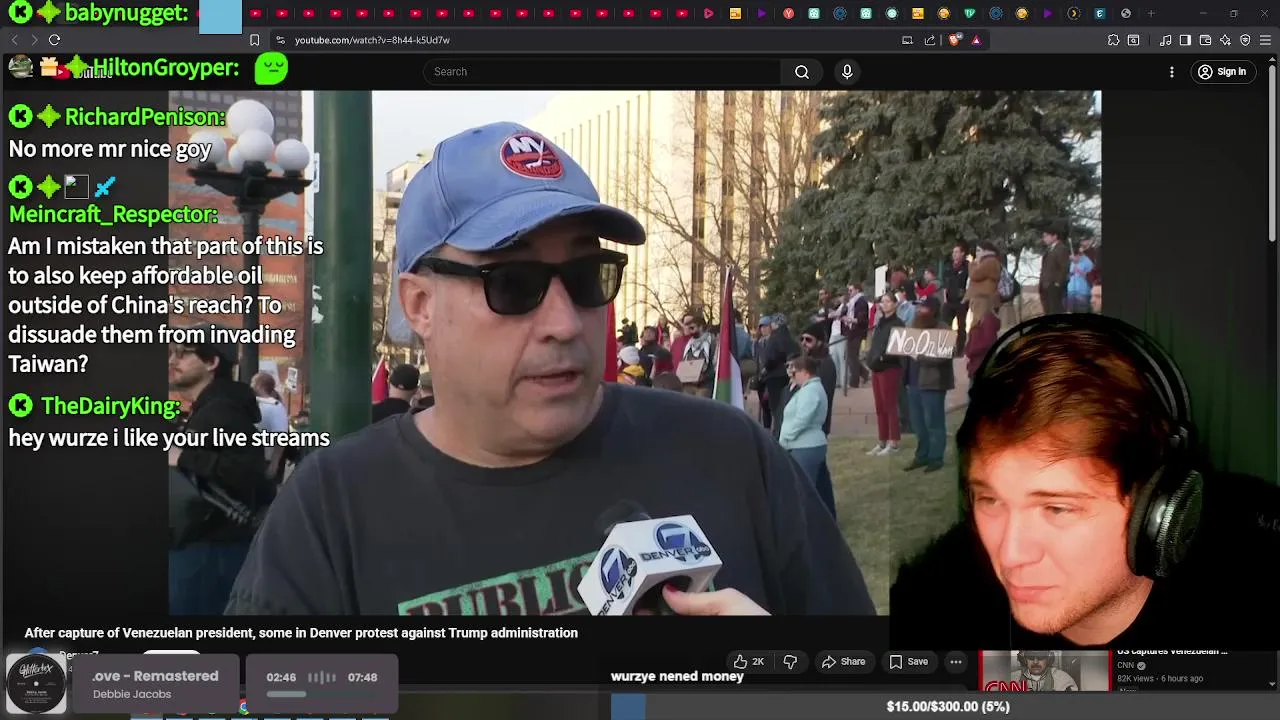Click the cast screen icon in address bar
This screenshot has width=1280, height=720.
point(907,40)
